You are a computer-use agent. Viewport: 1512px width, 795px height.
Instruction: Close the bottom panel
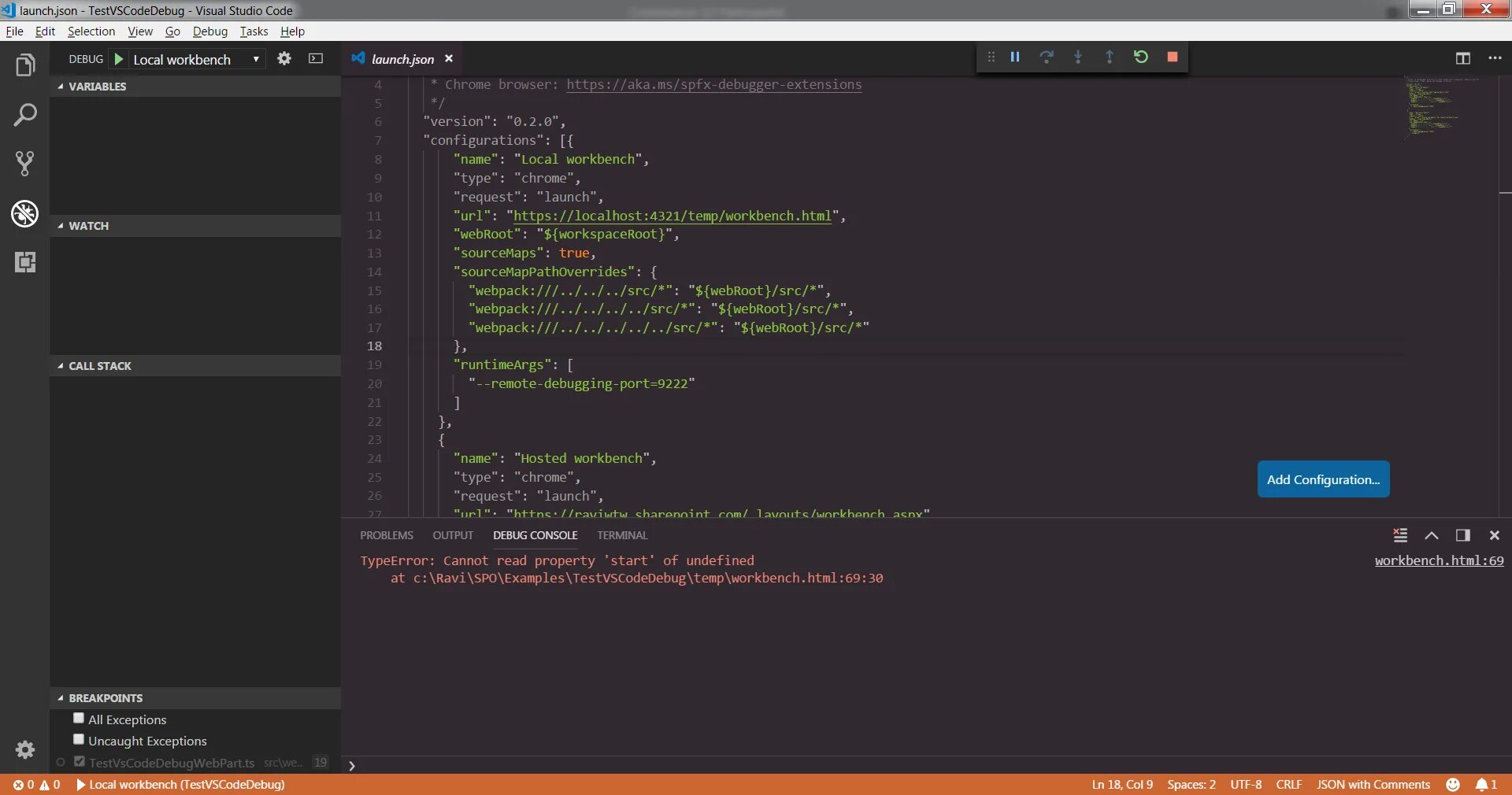[x=1495, y=535]
